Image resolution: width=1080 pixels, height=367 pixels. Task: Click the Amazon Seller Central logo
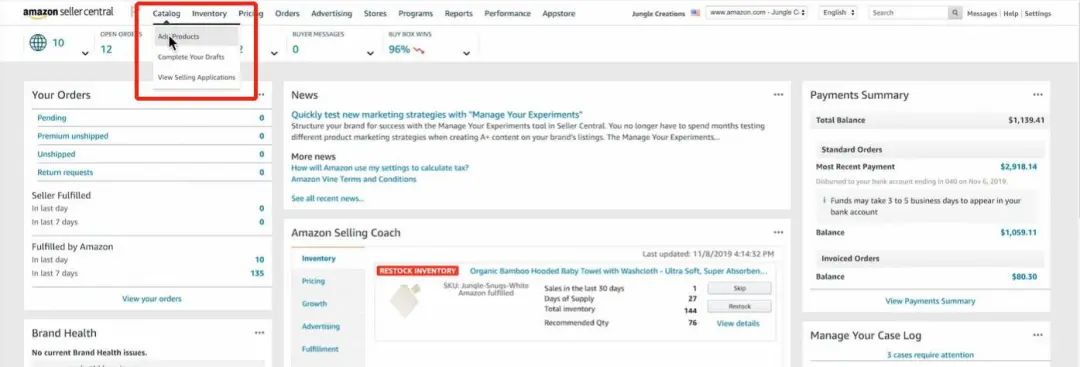coord(68,12)
